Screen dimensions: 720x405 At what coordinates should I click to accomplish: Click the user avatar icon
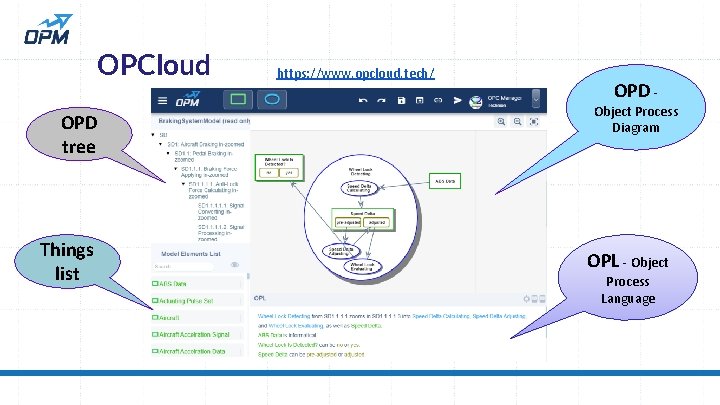pos(476,101)
